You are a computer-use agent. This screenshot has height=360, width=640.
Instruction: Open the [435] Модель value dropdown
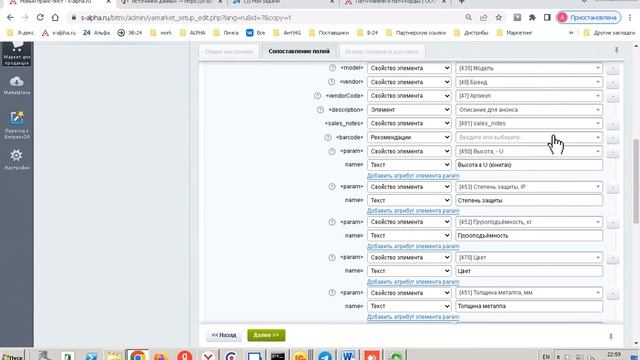[529, 68]
